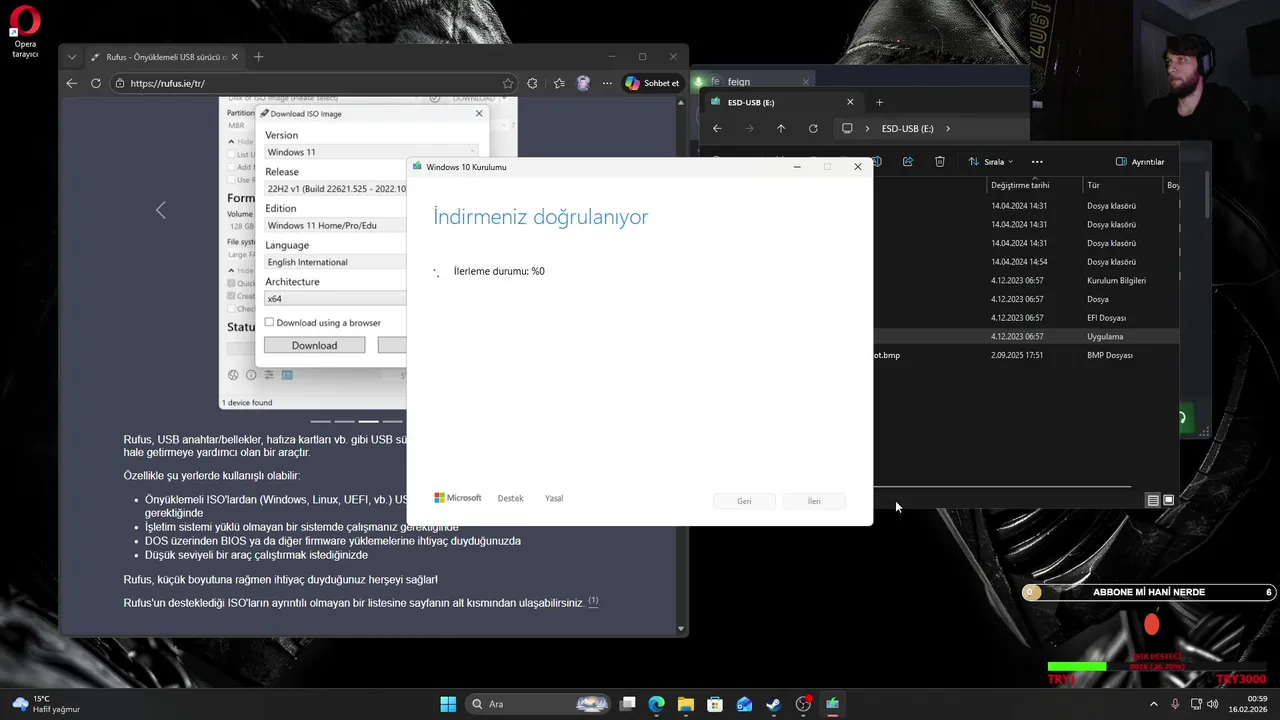The width and height of the screenshot is (1280, 720).
Task: Go back in the Edge browser
Action: pyautogui.click(x=71, y=83)
